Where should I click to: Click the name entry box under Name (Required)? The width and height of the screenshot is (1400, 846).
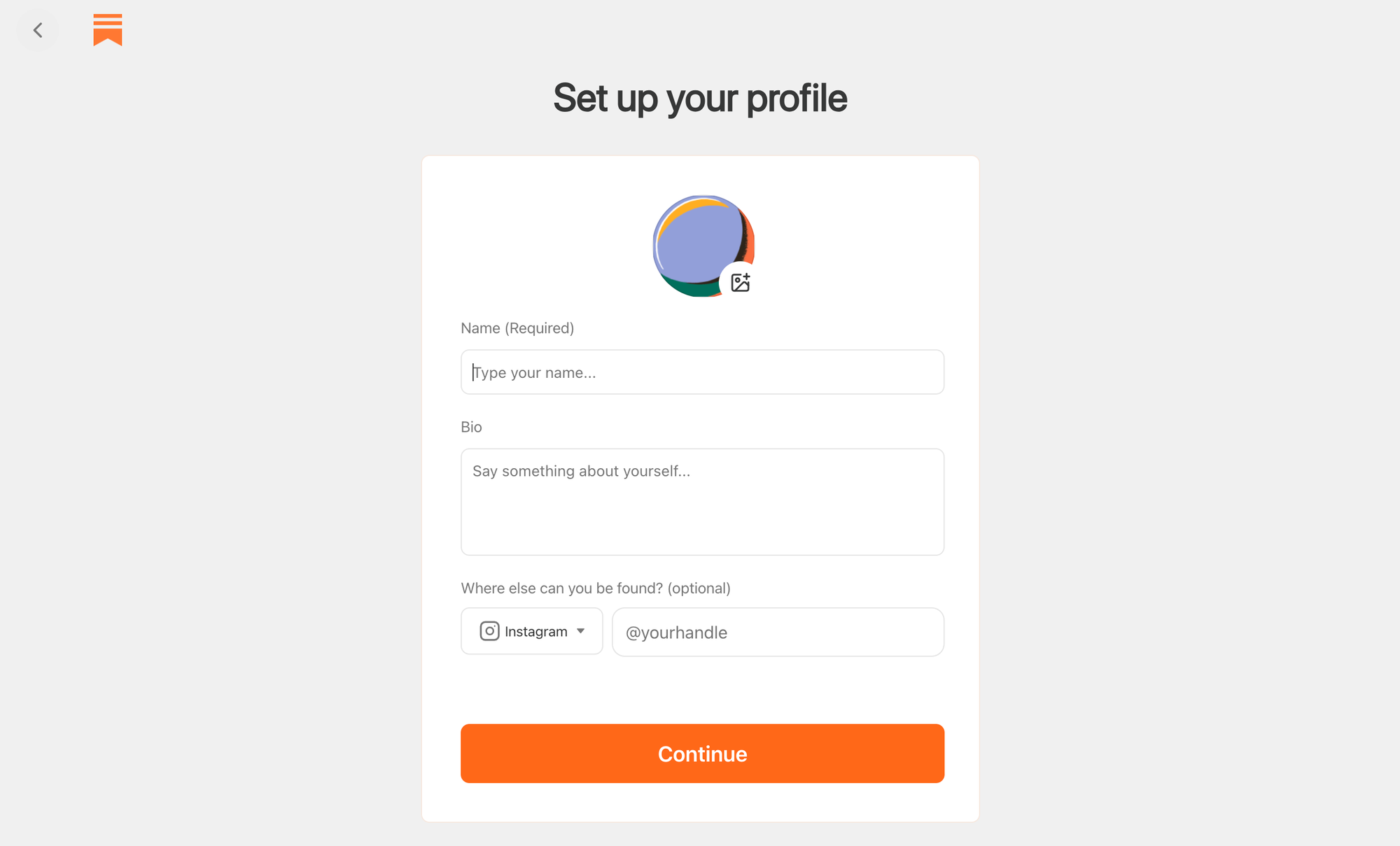(702, 372)
